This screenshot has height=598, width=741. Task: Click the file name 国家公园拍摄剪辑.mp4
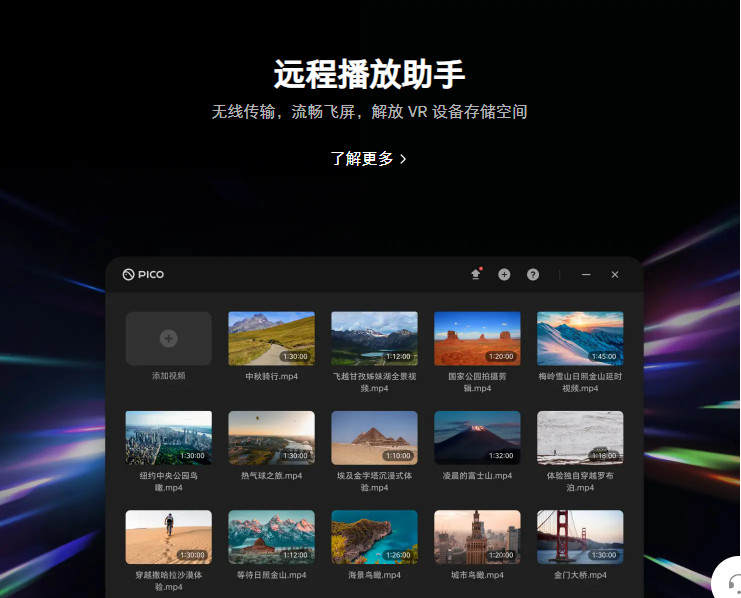(477, 382)
